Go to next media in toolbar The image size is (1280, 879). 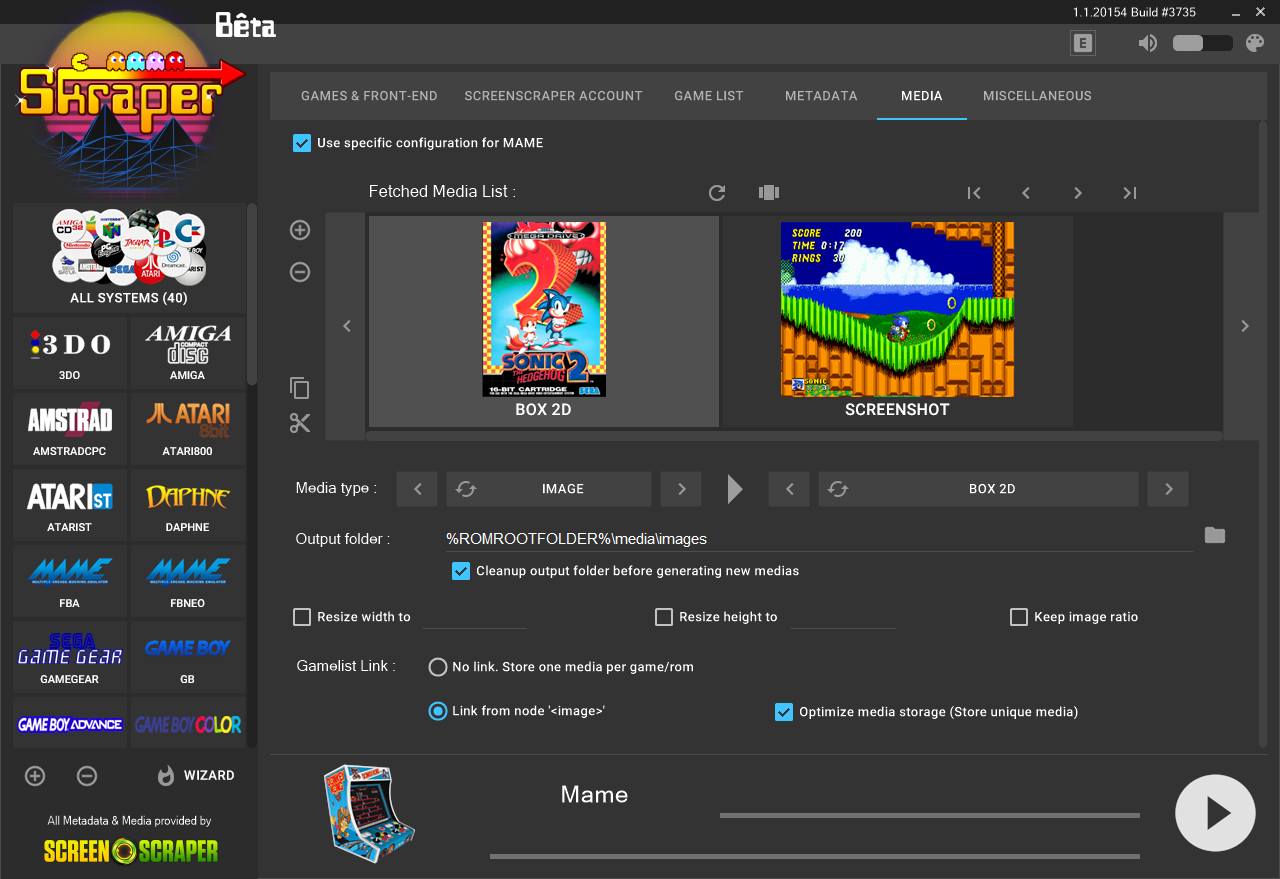[x=1078, y=193]
